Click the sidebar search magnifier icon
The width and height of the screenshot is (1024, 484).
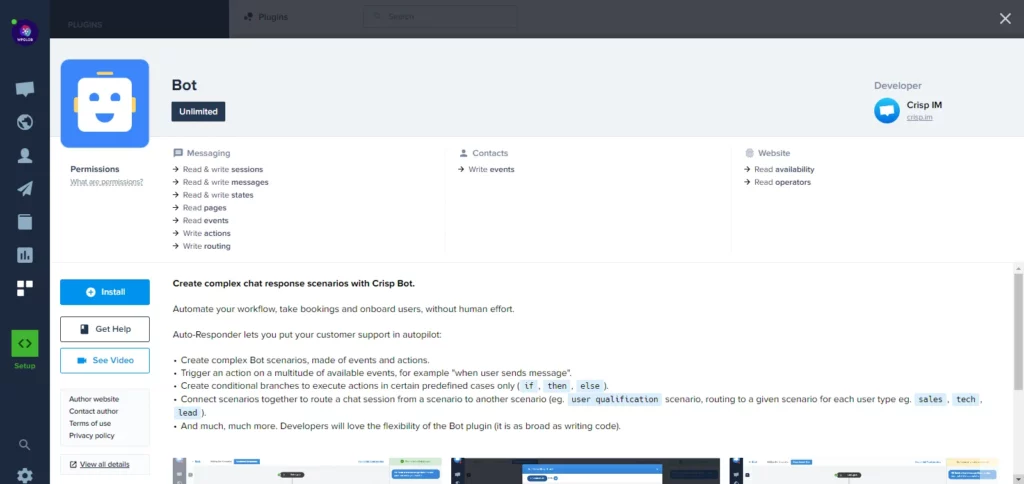click(25, 445)
